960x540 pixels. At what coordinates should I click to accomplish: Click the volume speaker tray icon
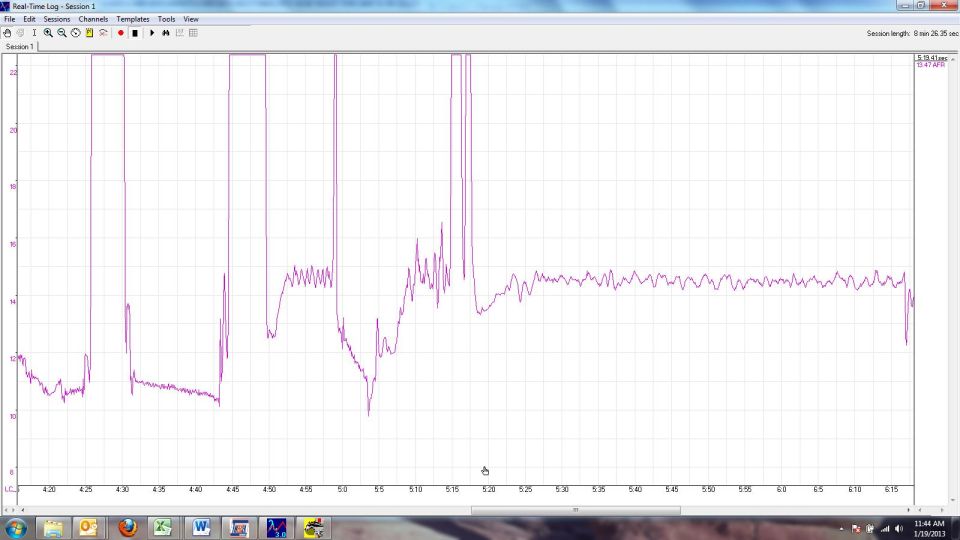pyautogui.click(x=899, y=529)
